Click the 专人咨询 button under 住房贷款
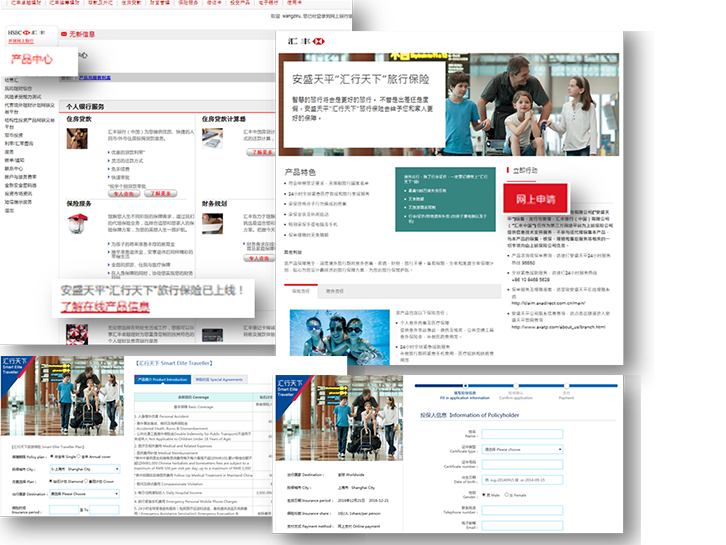This screenshot has height=545, width=726. (124, 194)
